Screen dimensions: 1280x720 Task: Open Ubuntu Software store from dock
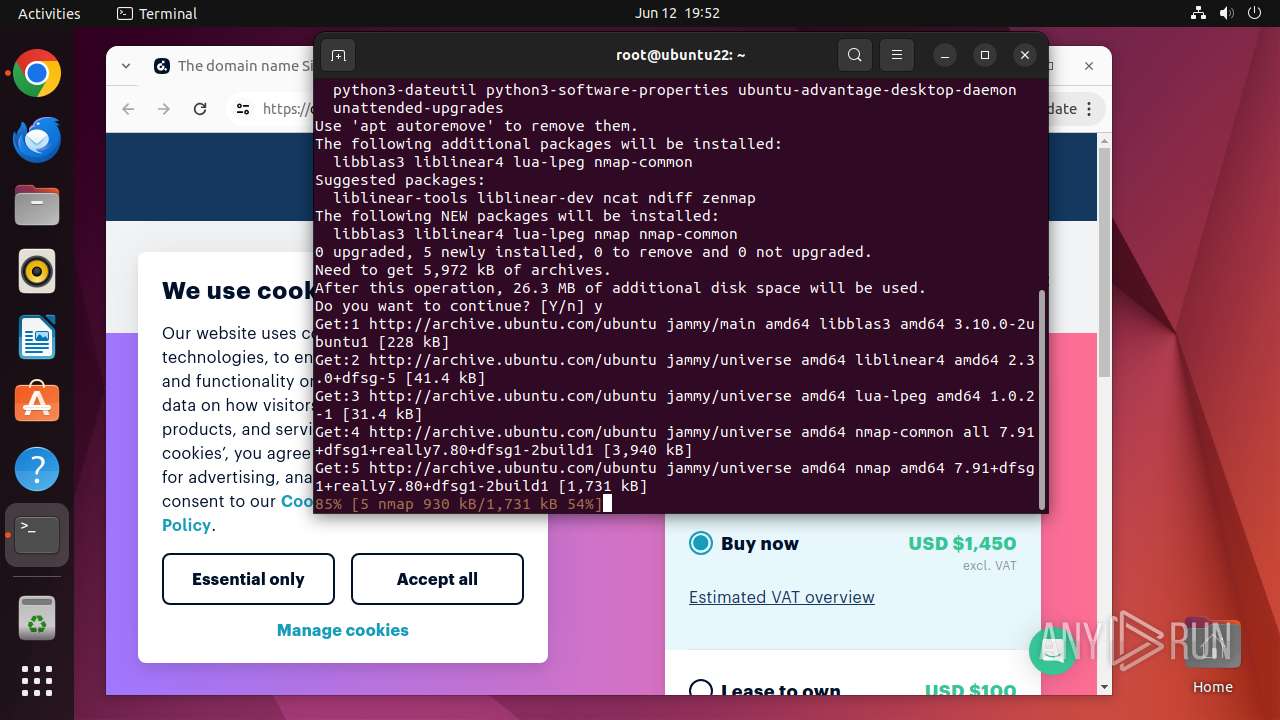tap(37, 403)
